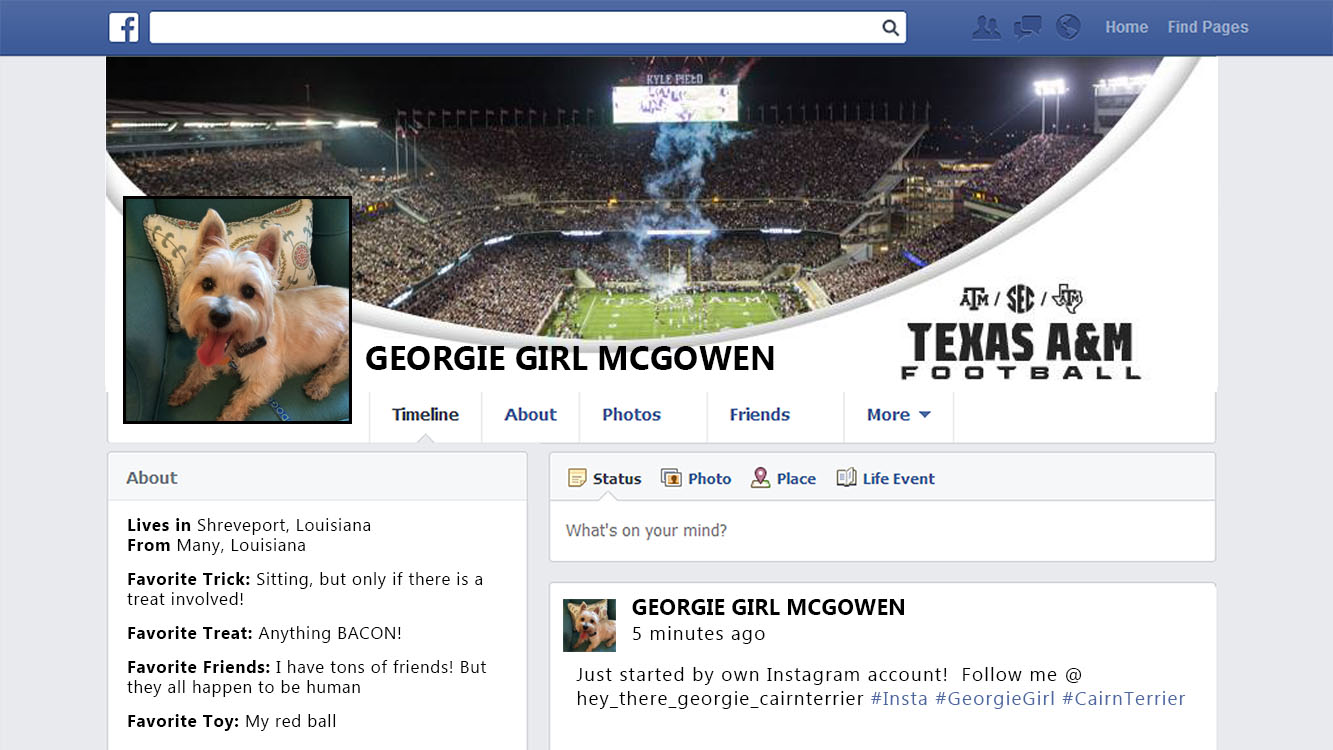The width and height of the screenshot is (1333, 750).
Task: Choose the Place post option
Action: pyautogui.click(x=784, y=478)
